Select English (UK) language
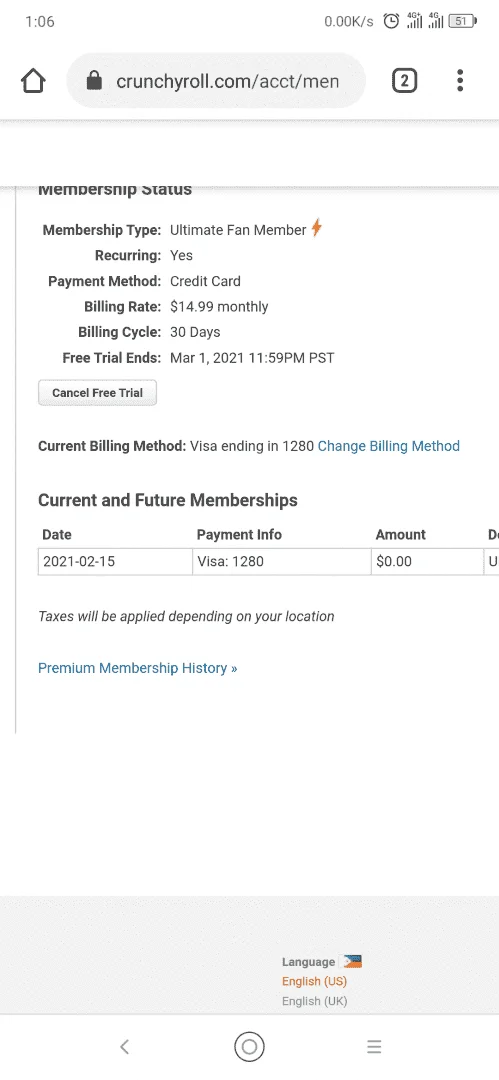 pos(314,1001)
